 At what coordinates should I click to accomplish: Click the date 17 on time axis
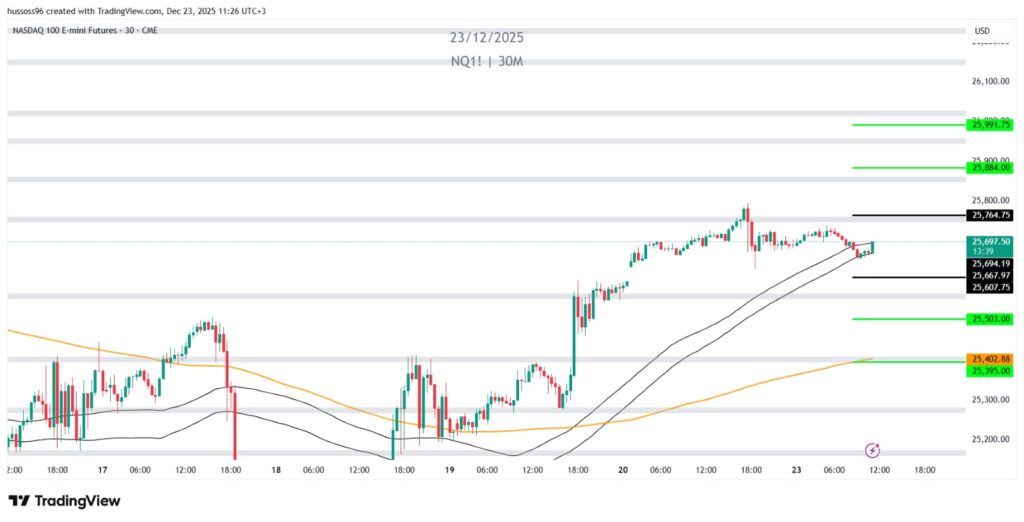click(x=103, y=469)
